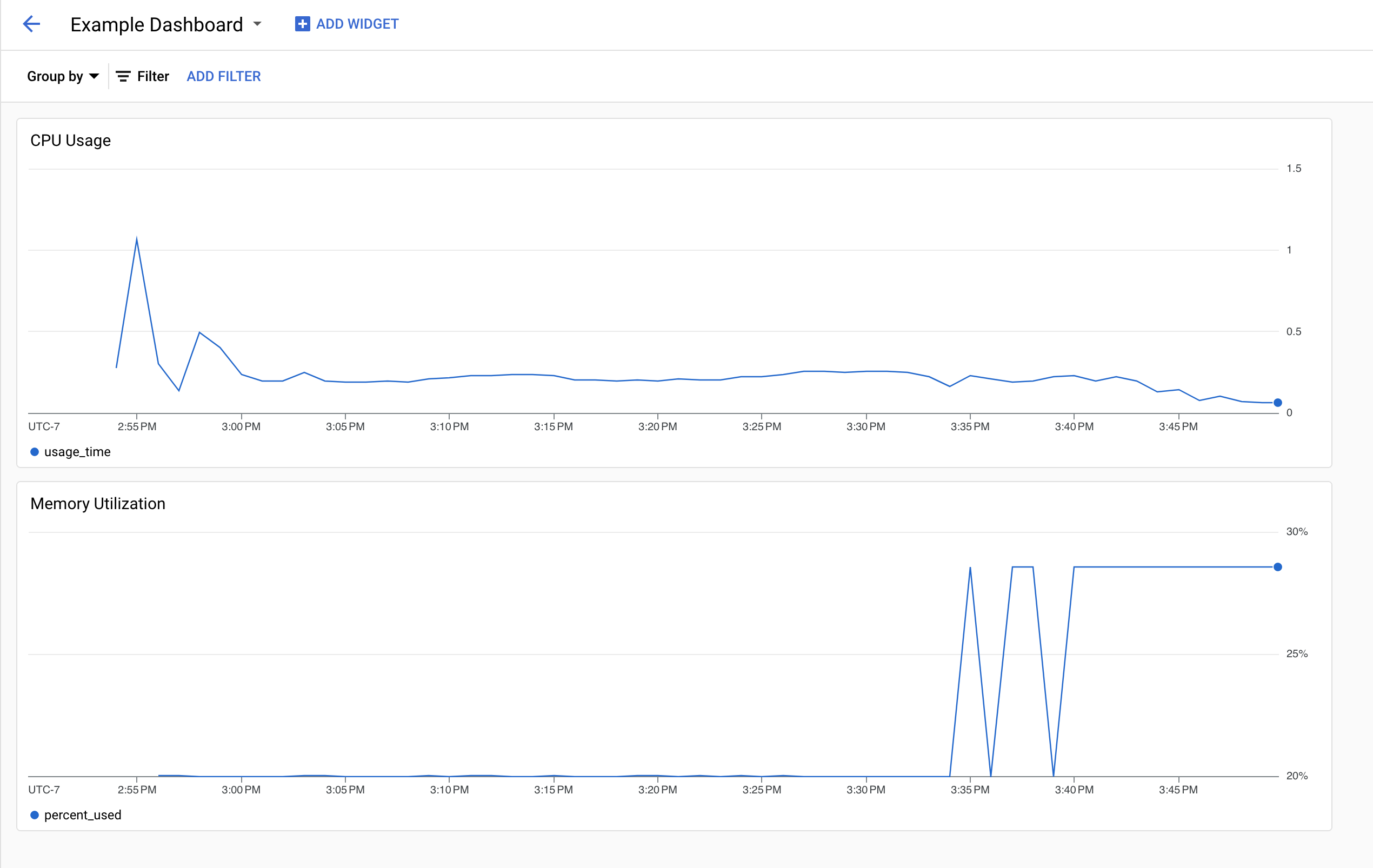Viewport: 1373px width, 868px height.
Task: Open the Example Dashboard title dropdown
Action: pos(258,24)
